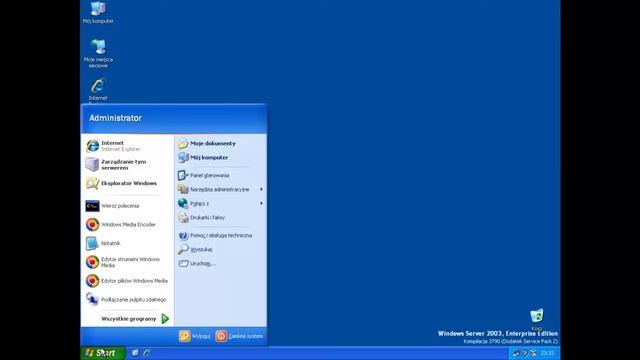The image size is (640, 360).
Task: Click Zarządzanie tym serwerem icon
Action: [x=92, y=164]
